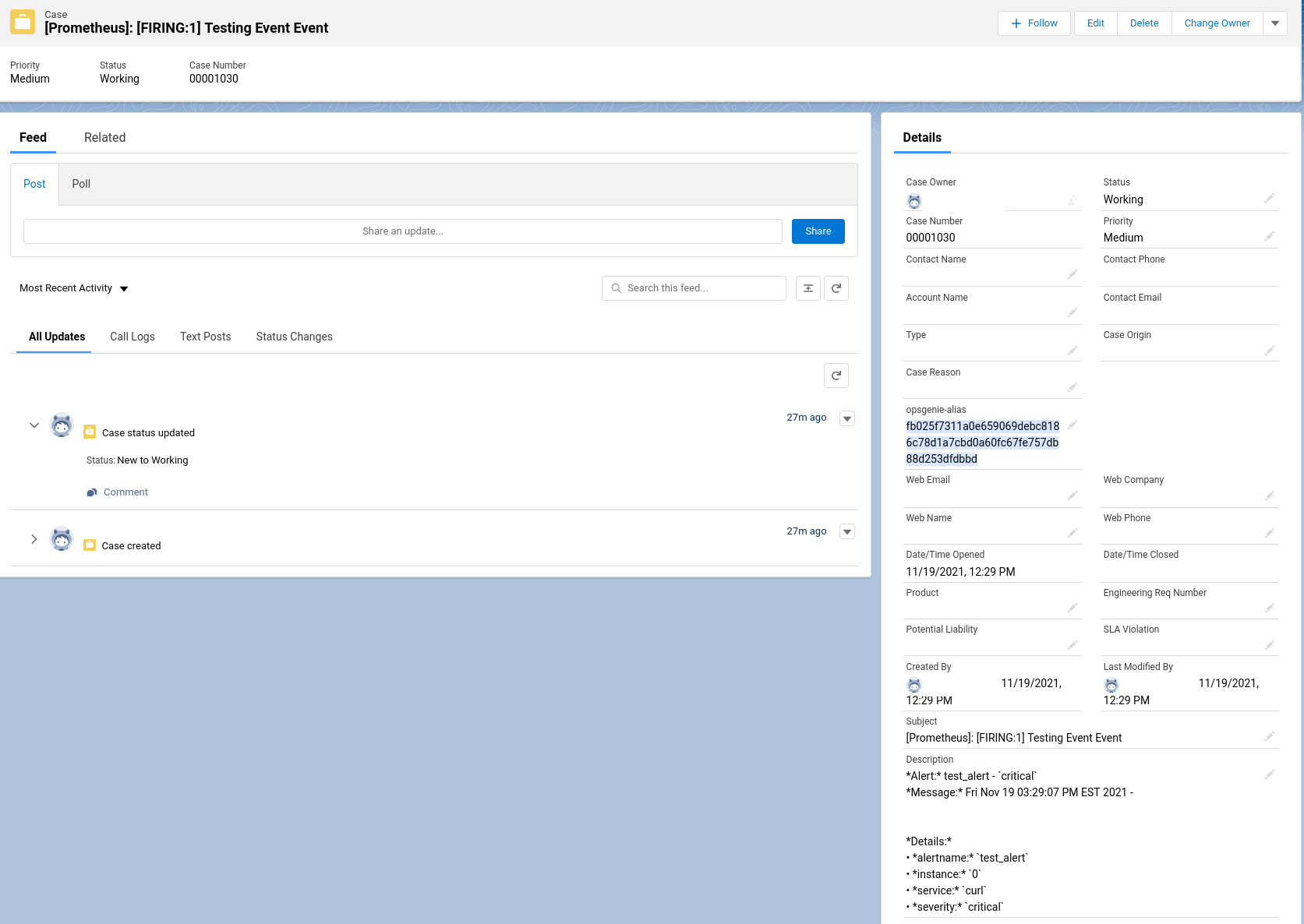Select the Poll tab
The height and width of the screenshot is (924, 1304).
81,184
